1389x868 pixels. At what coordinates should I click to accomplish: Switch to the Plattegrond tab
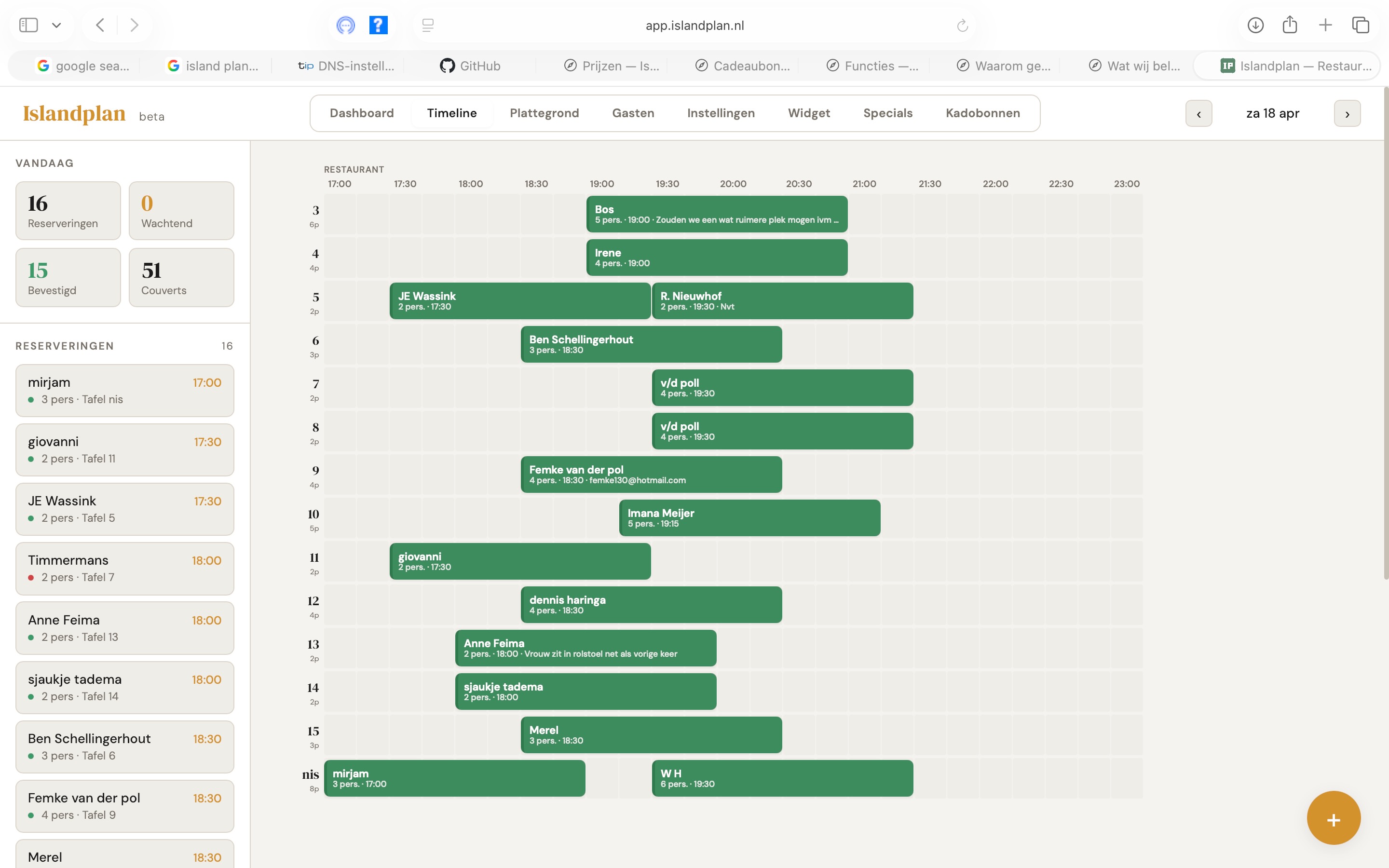point(544,113)
